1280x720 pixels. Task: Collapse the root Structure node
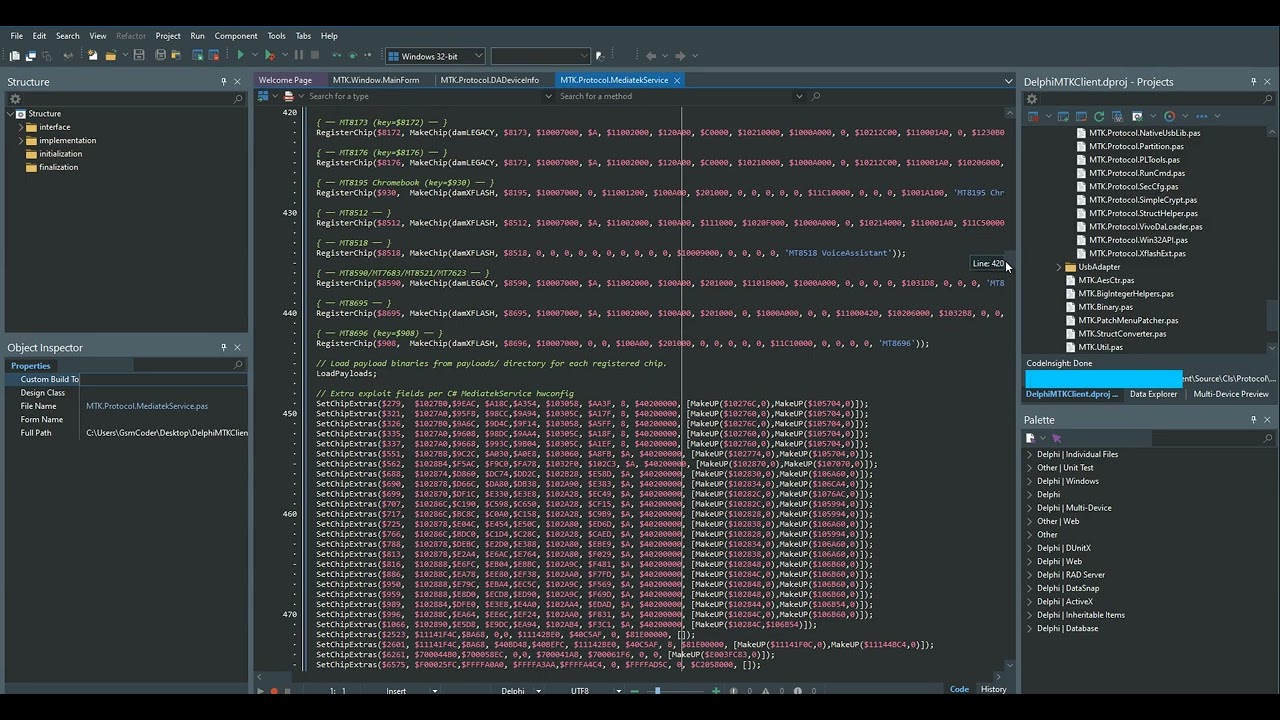[11, 113]
